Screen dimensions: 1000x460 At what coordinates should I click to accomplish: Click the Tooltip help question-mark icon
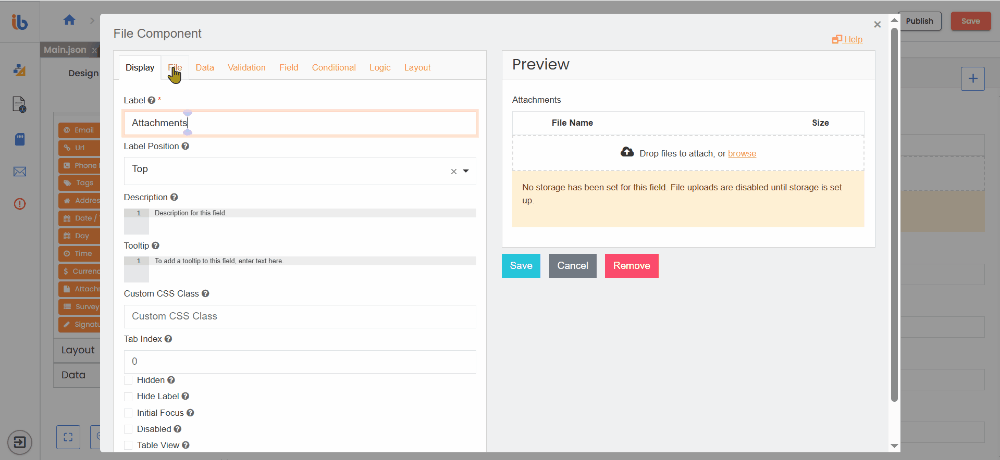coord(156,246)
